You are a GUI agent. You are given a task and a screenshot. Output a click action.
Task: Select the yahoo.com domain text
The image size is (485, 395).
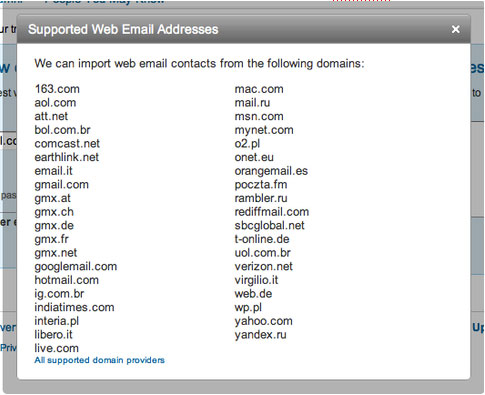[x=263, y=321]
